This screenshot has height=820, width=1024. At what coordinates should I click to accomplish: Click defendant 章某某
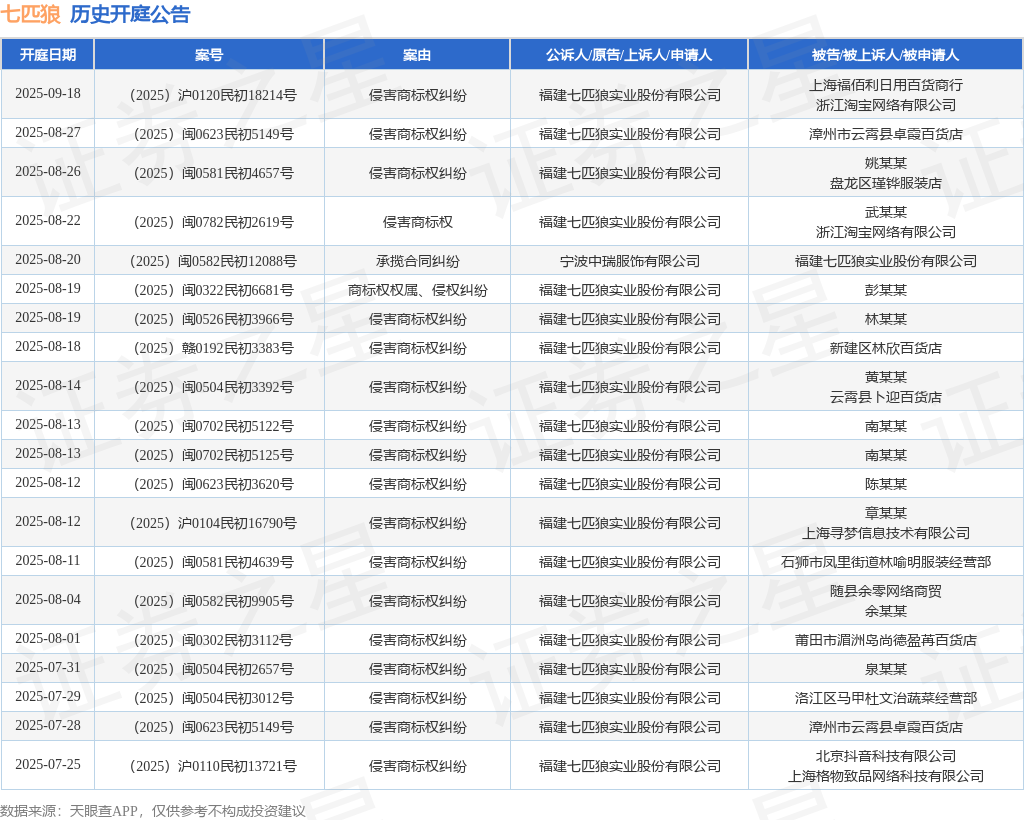pos(886,513)
